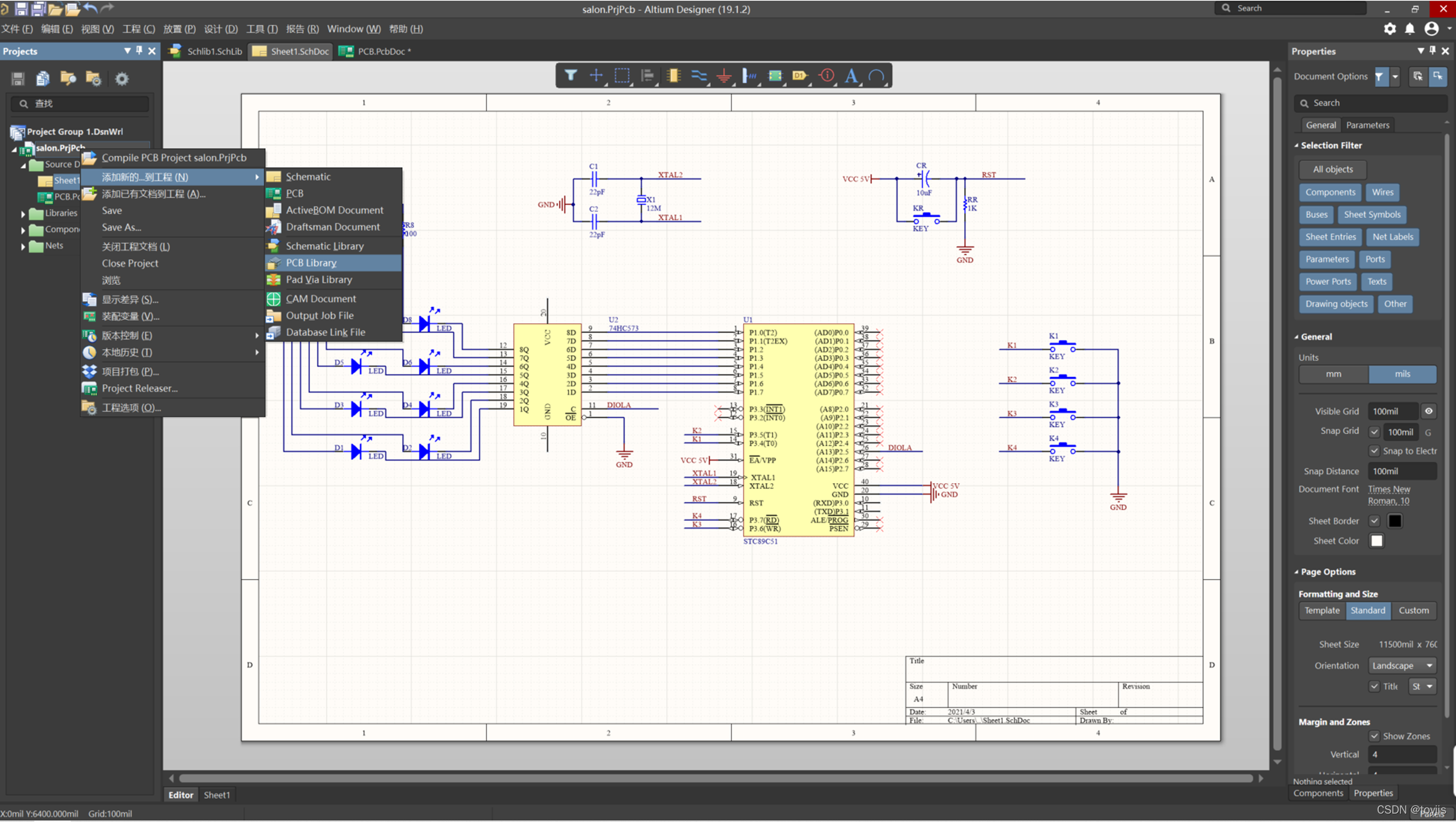Toggle the Show Zones checkbox

[1374, 736]
